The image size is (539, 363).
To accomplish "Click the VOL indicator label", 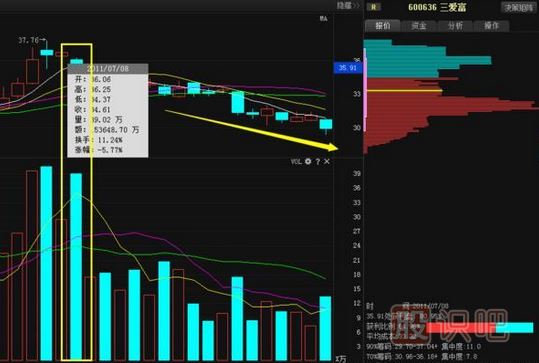I will 296,162.
